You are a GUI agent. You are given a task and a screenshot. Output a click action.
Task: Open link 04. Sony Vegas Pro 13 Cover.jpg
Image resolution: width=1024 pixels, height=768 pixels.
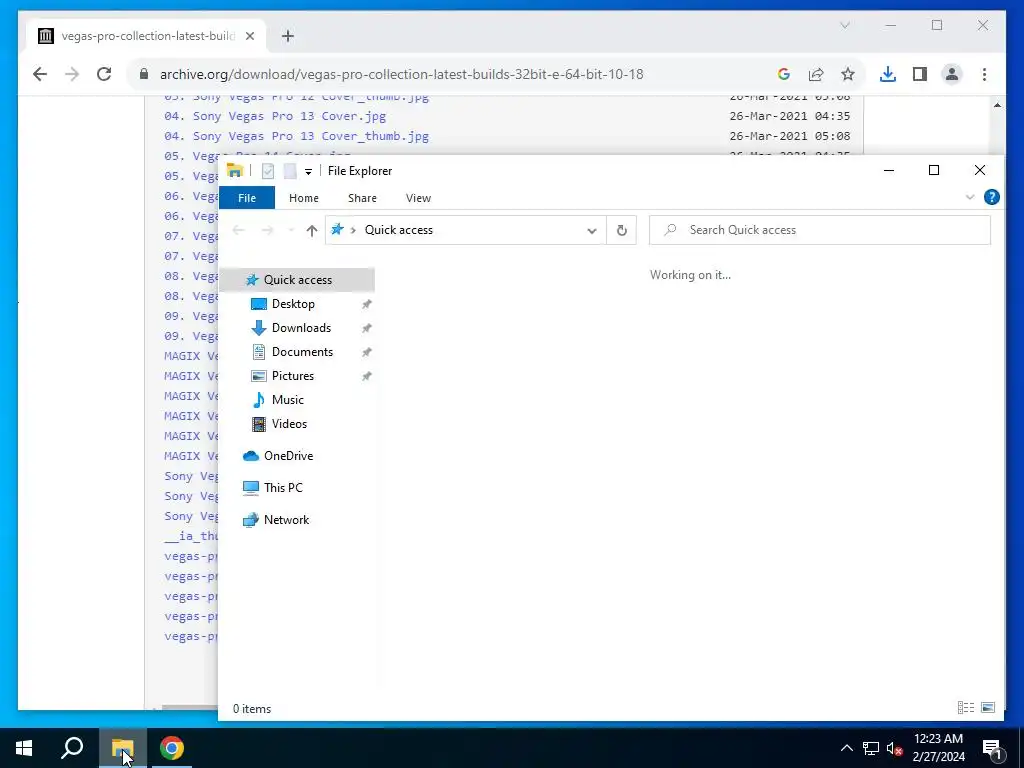275,116
